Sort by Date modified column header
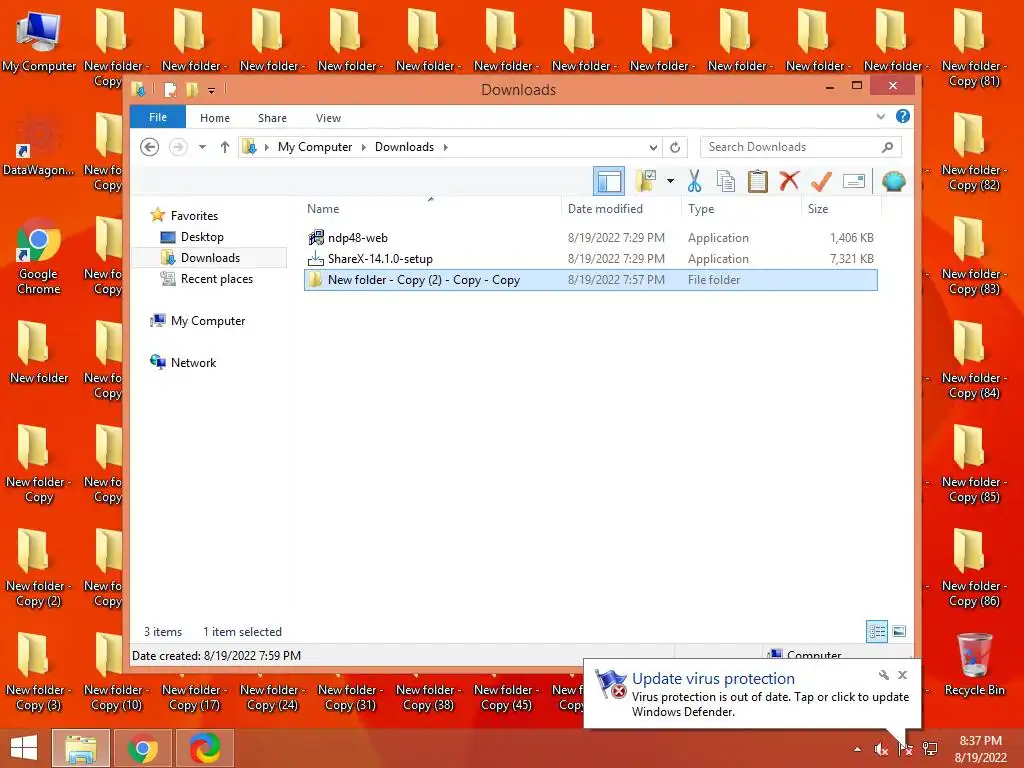The image size is (1024, 768). pos(620,209)
